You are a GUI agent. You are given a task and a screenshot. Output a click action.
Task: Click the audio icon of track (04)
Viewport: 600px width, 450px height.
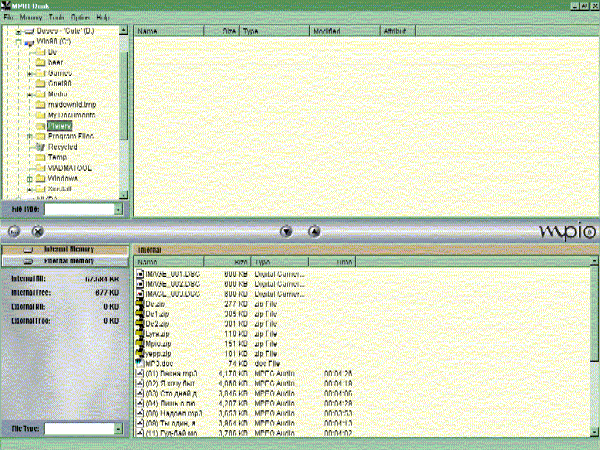tap(140, 403)
